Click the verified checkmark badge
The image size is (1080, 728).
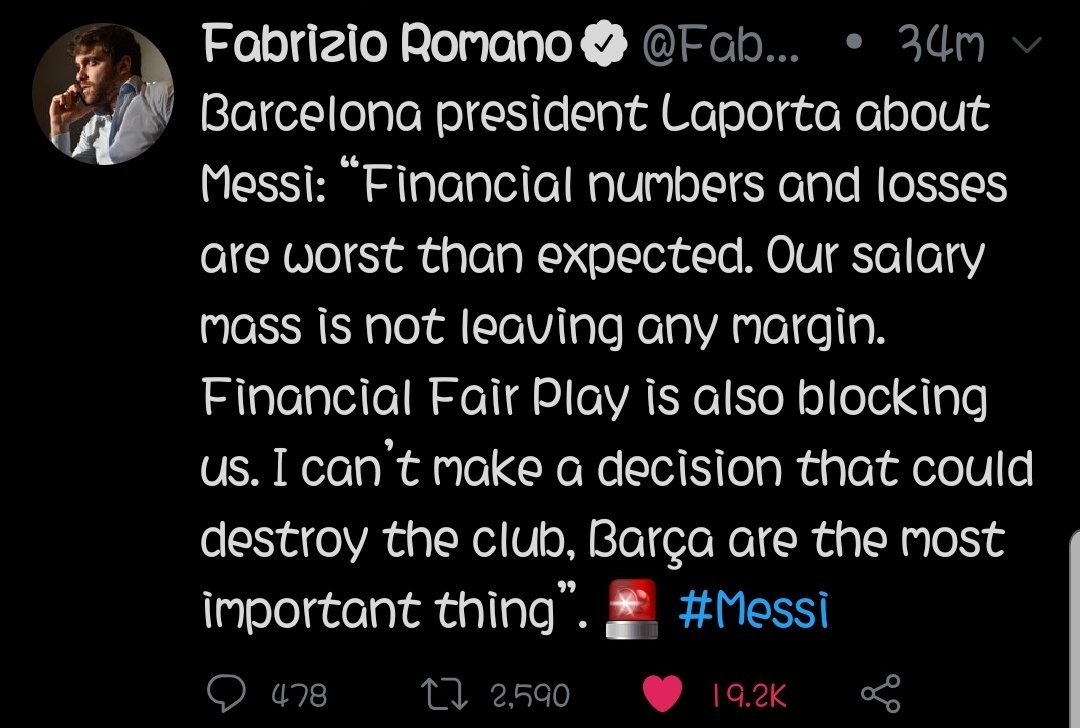pyautogui.click(x=603, y=43)
